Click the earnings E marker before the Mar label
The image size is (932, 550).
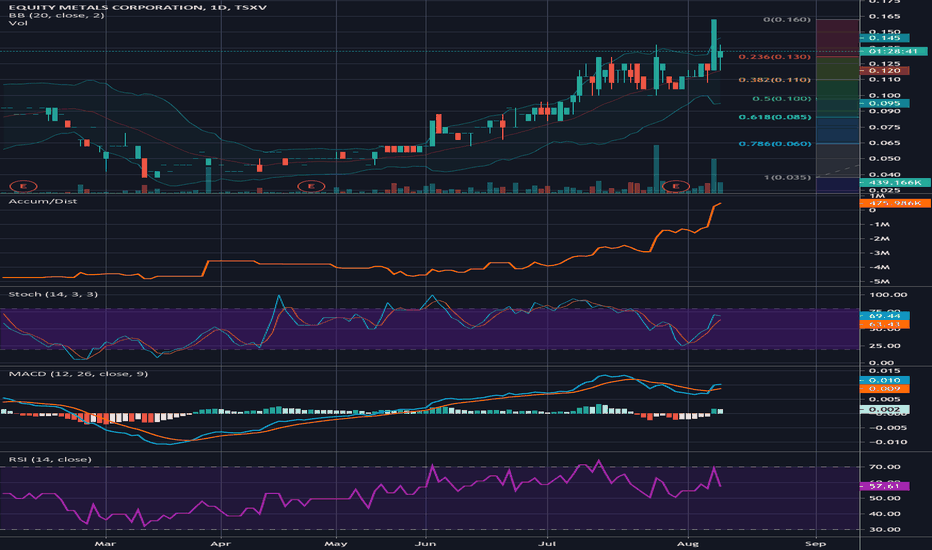pos(23,186)
